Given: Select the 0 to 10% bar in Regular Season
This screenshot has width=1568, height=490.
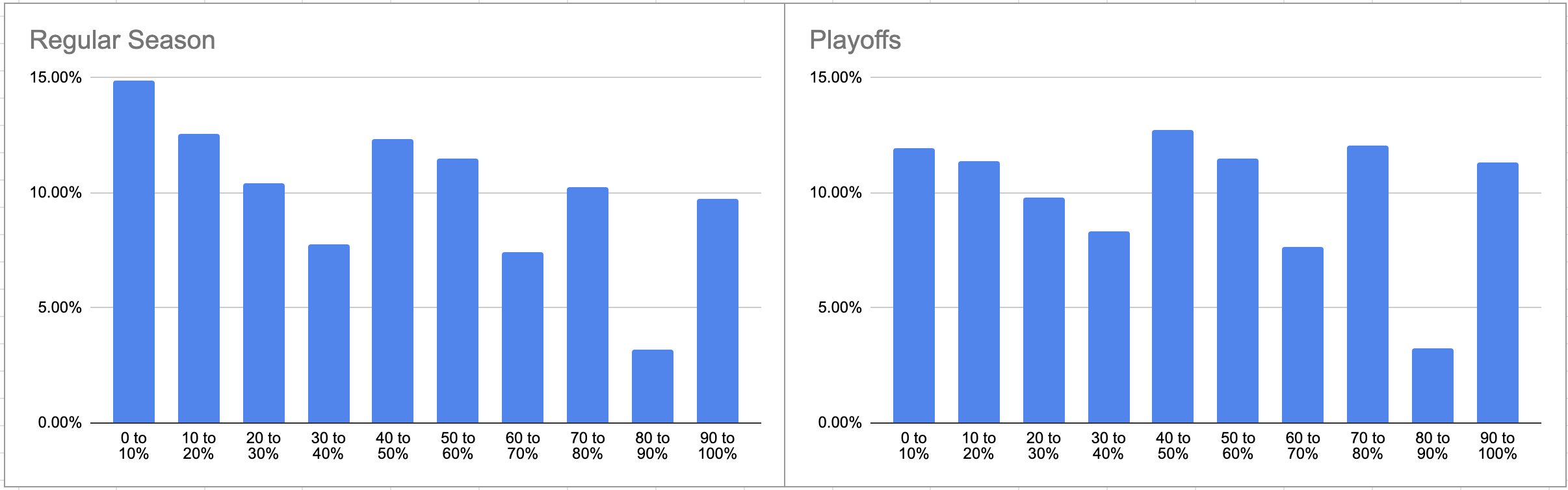Looking at the screenshot, I should tap(134, 252).
